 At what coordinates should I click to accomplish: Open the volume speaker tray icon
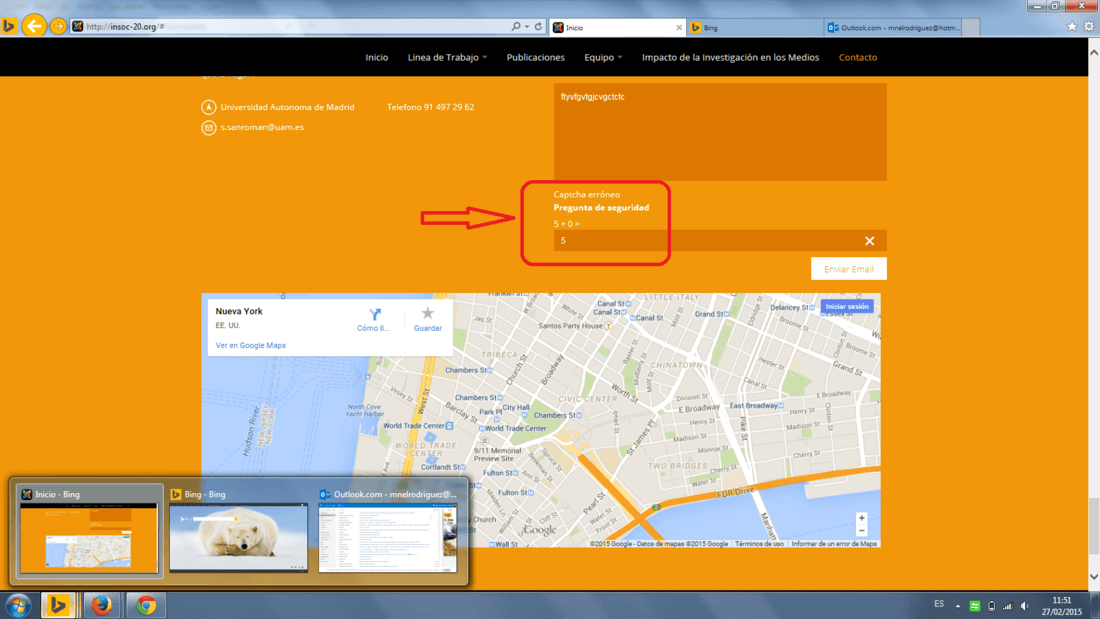click(x=1025, y=606)
